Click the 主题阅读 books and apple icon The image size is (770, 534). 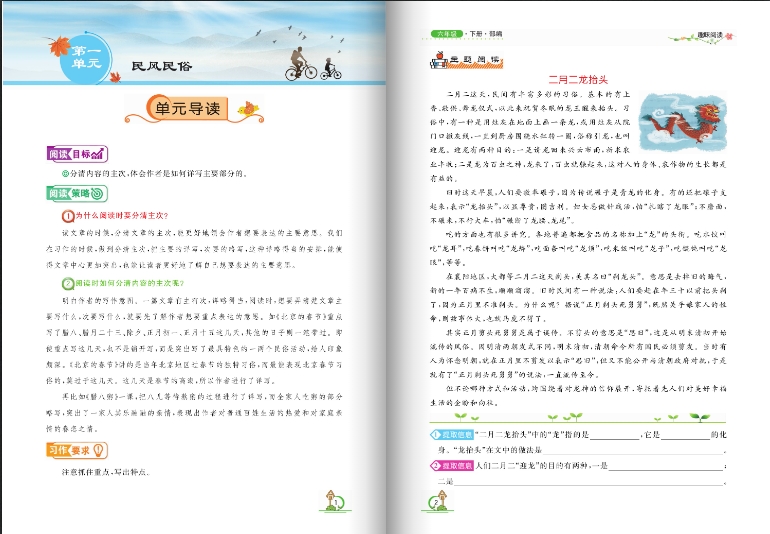coord(436,60)
